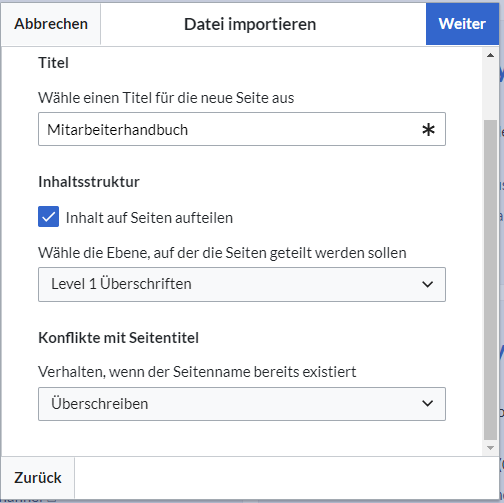Focus the Mitarbeiterhandbuch title input field
504x503 pixels.
click(x=242, y=129)
